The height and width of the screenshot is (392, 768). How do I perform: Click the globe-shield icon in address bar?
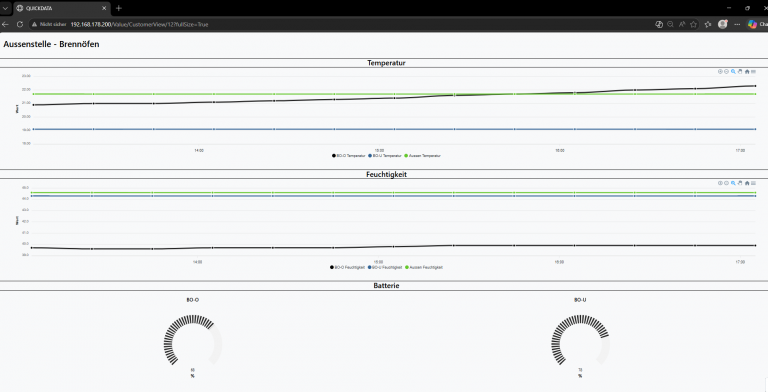(659, 24)
